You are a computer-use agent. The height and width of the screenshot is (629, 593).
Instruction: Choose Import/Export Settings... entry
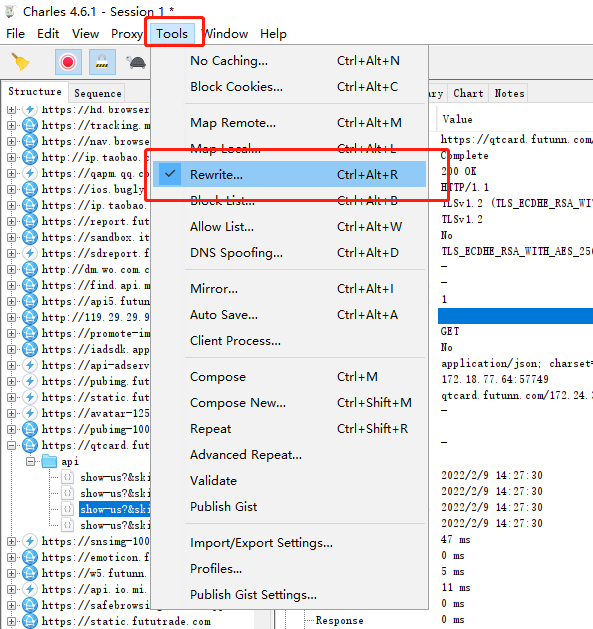click(x=289, y=543)
